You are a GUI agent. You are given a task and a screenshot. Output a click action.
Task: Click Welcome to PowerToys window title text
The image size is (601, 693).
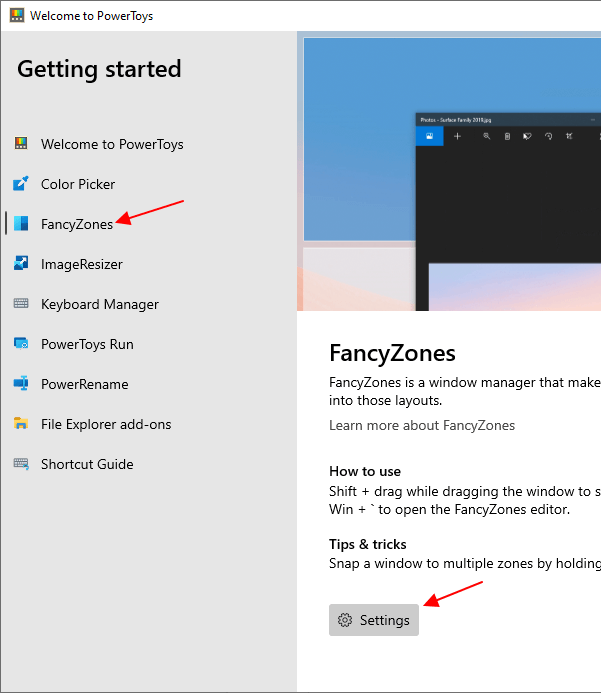91,16
